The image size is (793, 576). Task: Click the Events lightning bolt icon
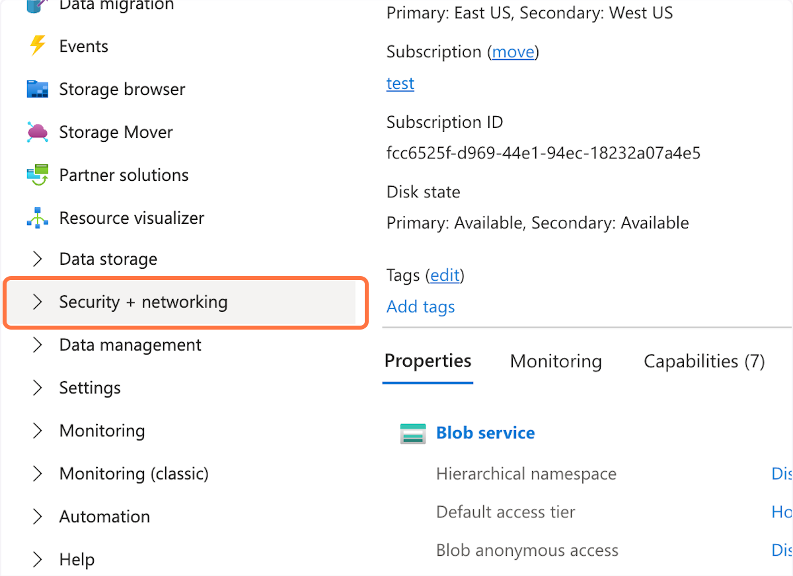38,46
